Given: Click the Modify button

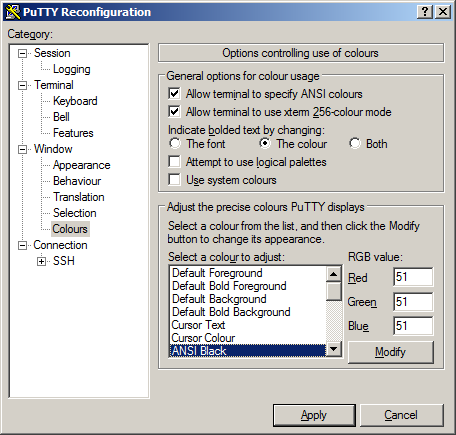Looking at the screenshot, I should click(x=391, y=352).
